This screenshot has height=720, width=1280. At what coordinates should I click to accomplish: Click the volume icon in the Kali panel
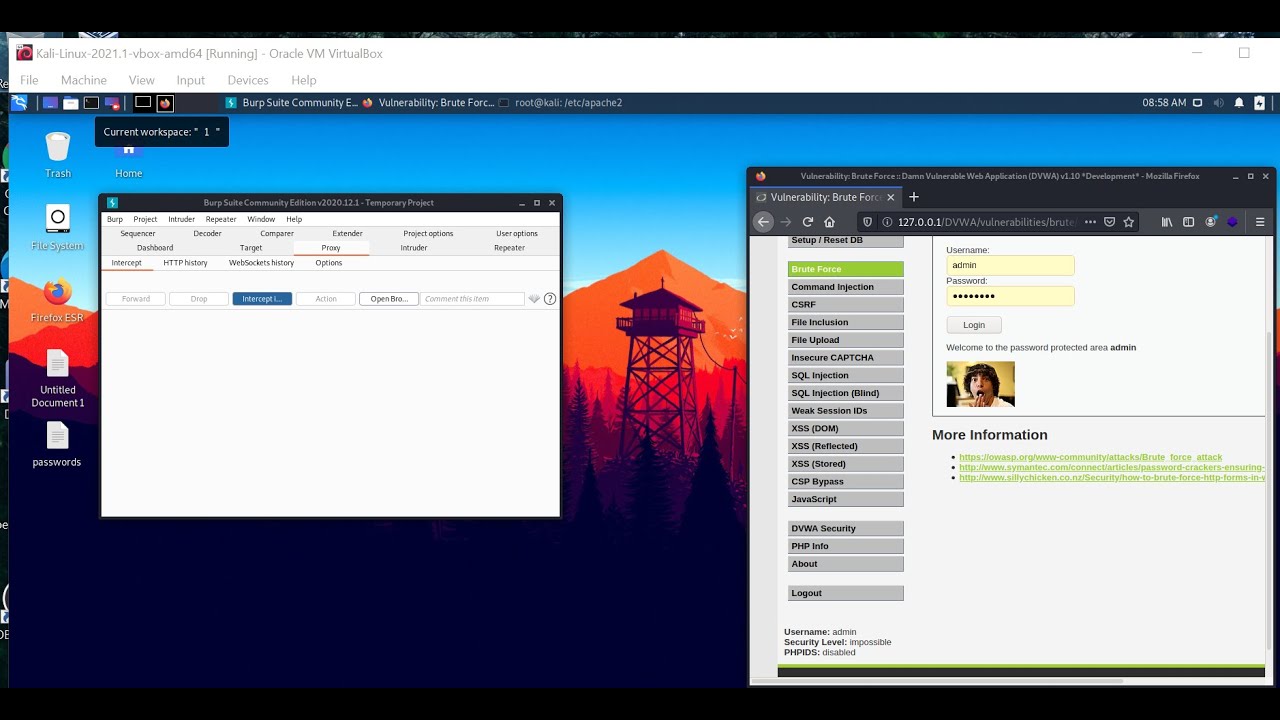[x=1218, y=103]
